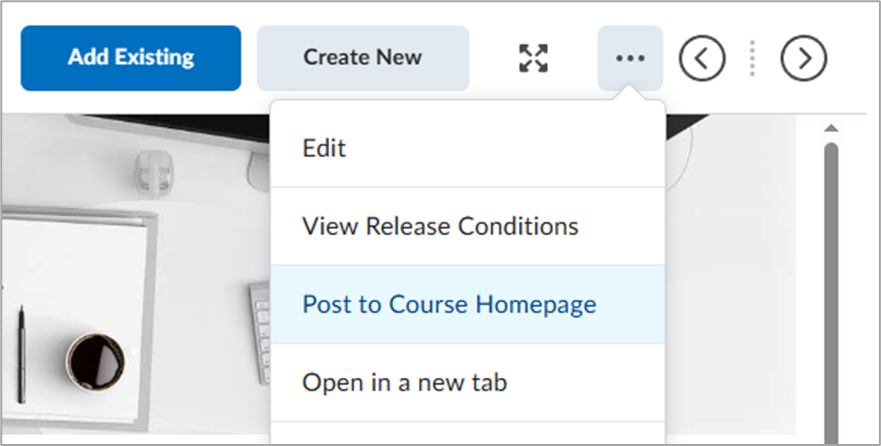881x446 pixels.
Task: Go to previous item with left chevron
Action: [x=702, y=58]
